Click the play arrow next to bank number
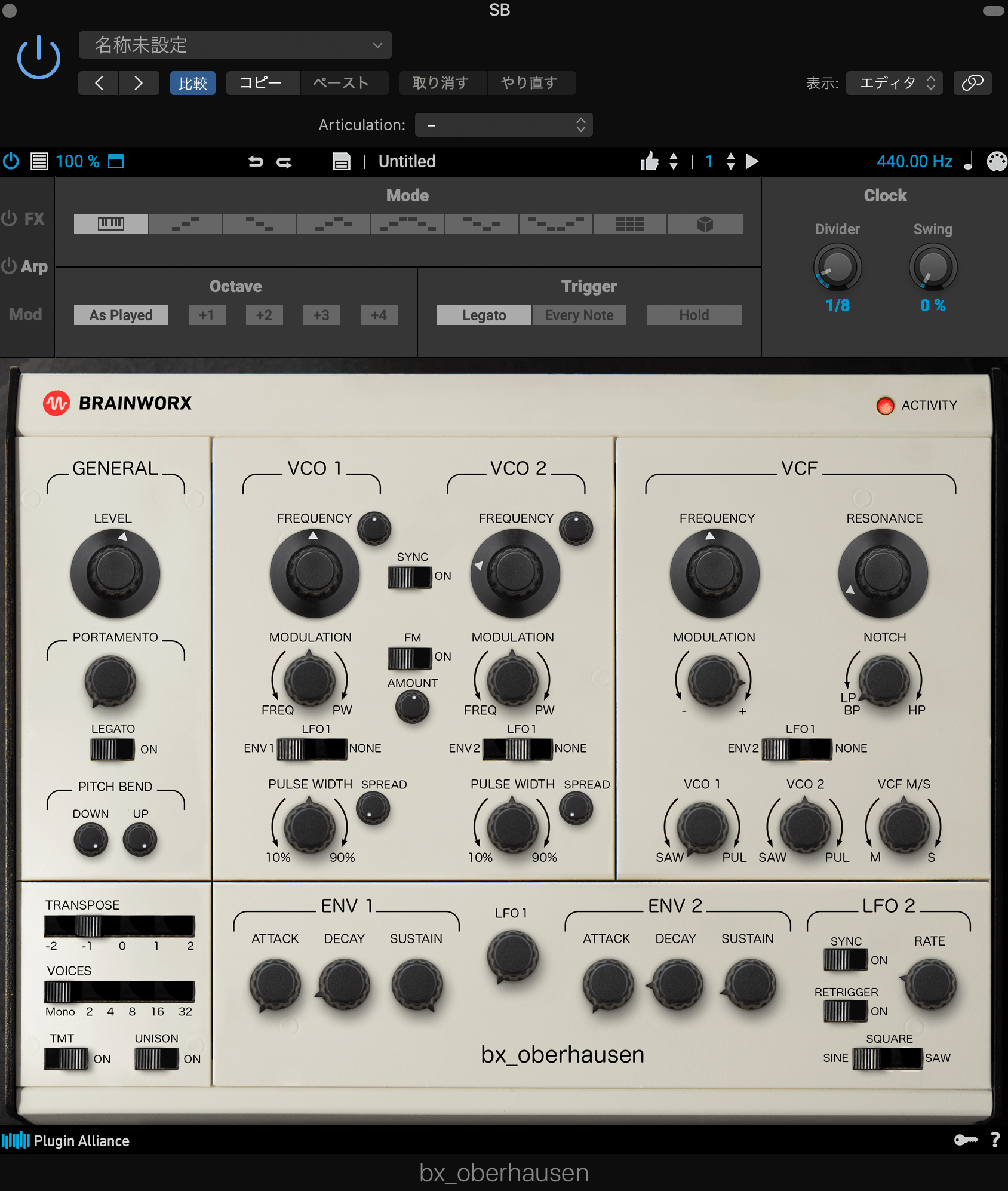The width and height of the screenshot is (1008, 1191). (x=752, y=161)
